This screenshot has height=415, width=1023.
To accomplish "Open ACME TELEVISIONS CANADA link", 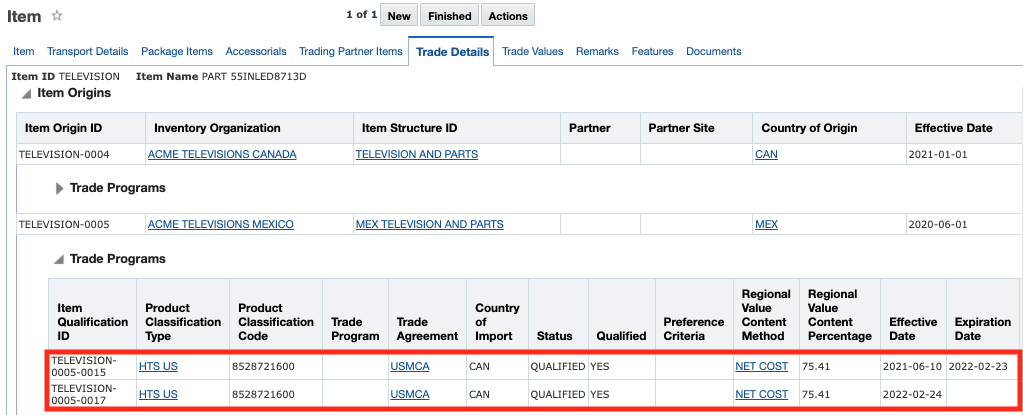I will coord(222,155).
